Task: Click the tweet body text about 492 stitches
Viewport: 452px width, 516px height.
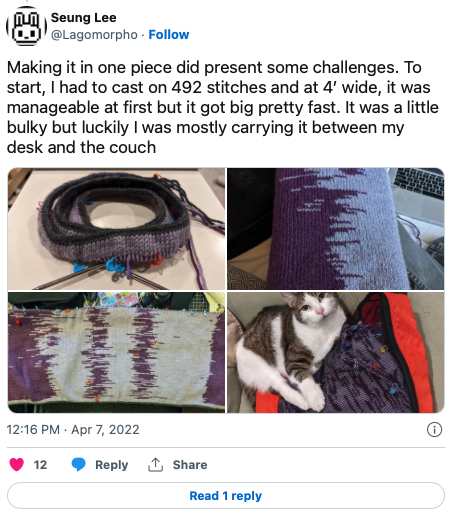Action: [x=223, y=107]
